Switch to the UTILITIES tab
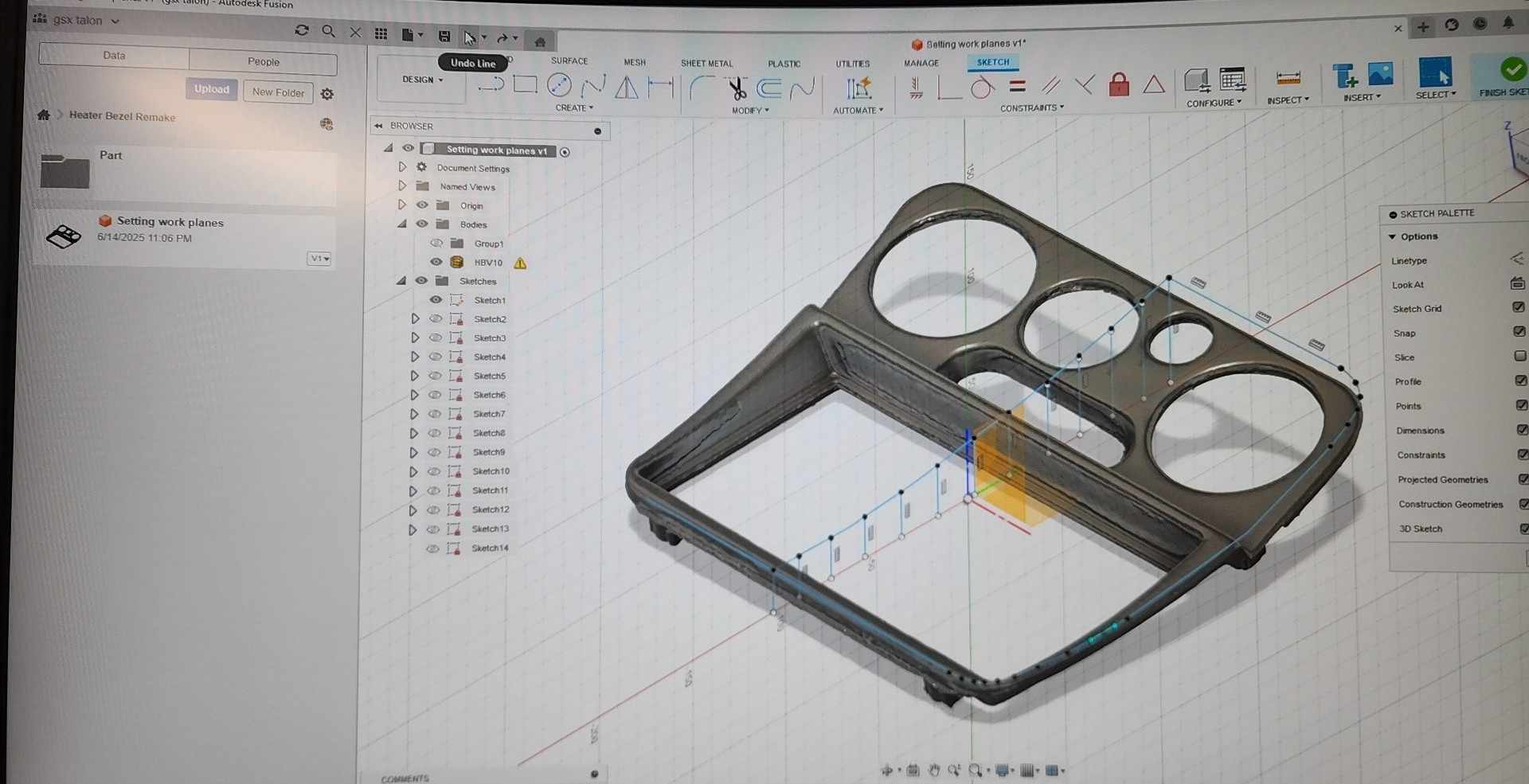1529x784 pixels. [853, 64]
